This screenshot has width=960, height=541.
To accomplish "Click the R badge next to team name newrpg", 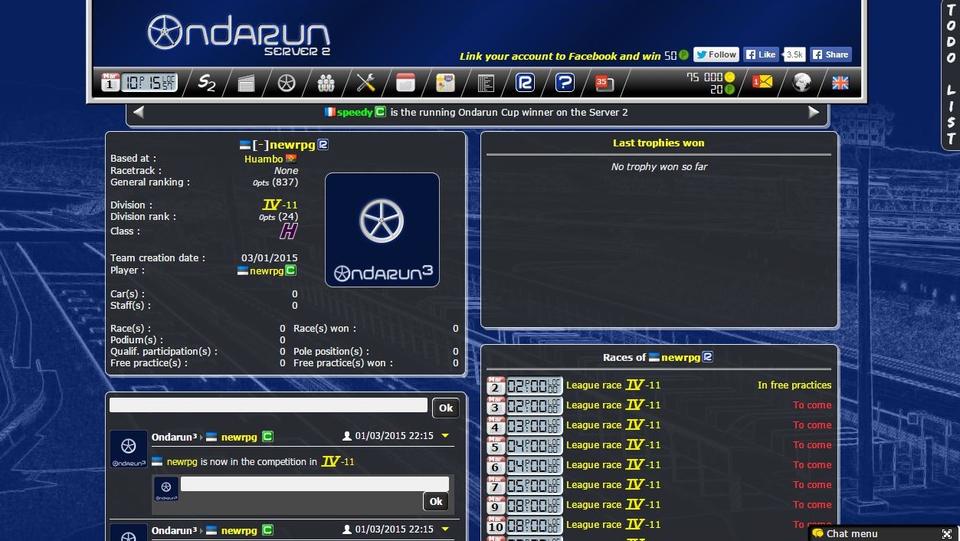I will (323, 144).
